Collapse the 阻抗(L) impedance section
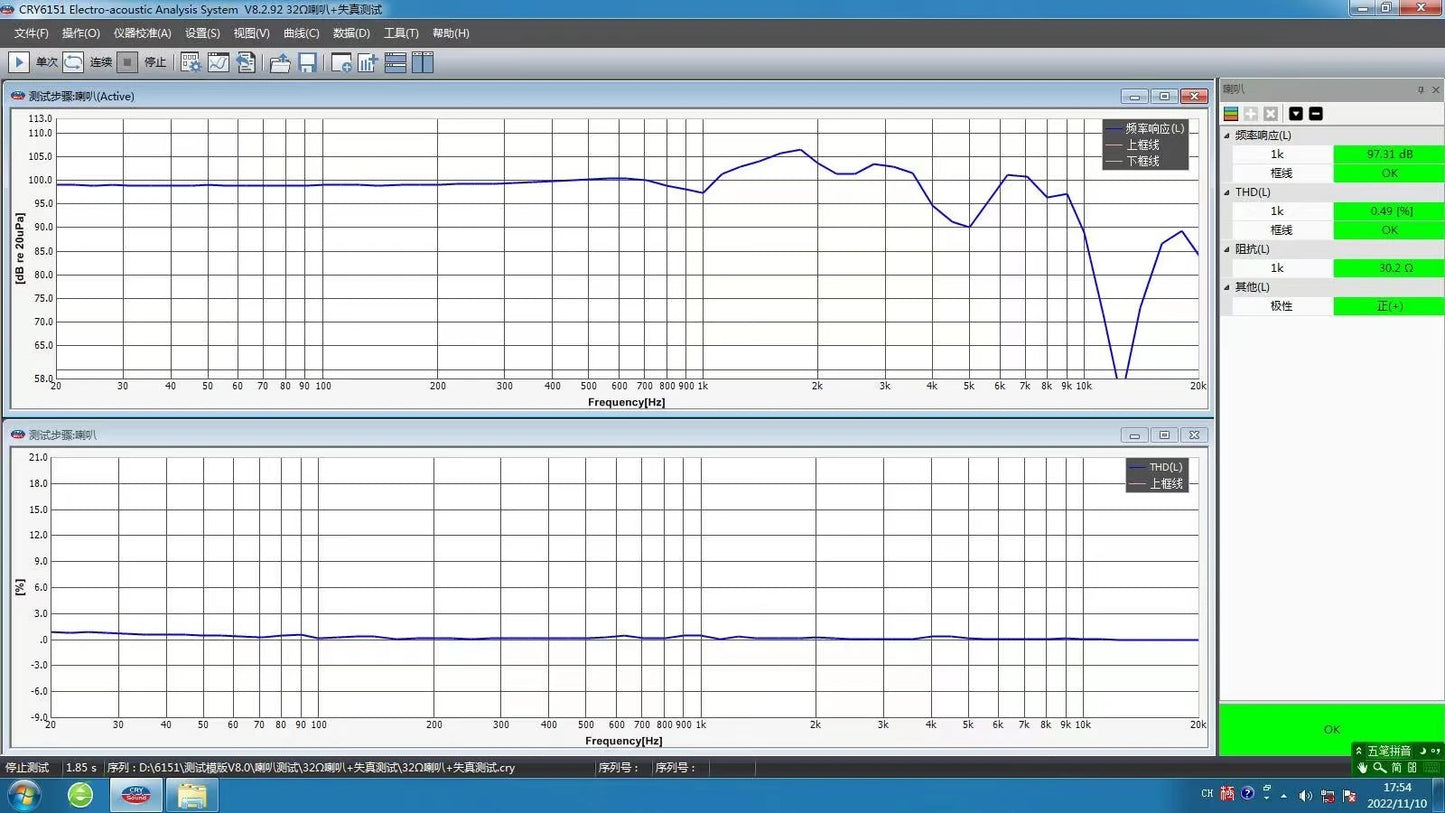Viewport: 1445px width, 813px height. (1228, 249)
